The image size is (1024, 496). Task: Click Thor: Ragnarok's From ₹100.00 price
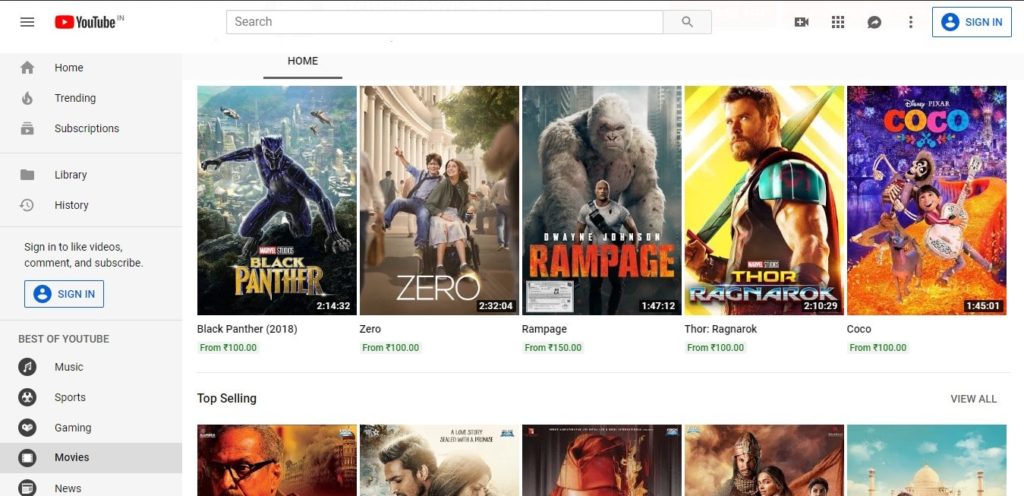pyautogui.click(x=716, y=348)
